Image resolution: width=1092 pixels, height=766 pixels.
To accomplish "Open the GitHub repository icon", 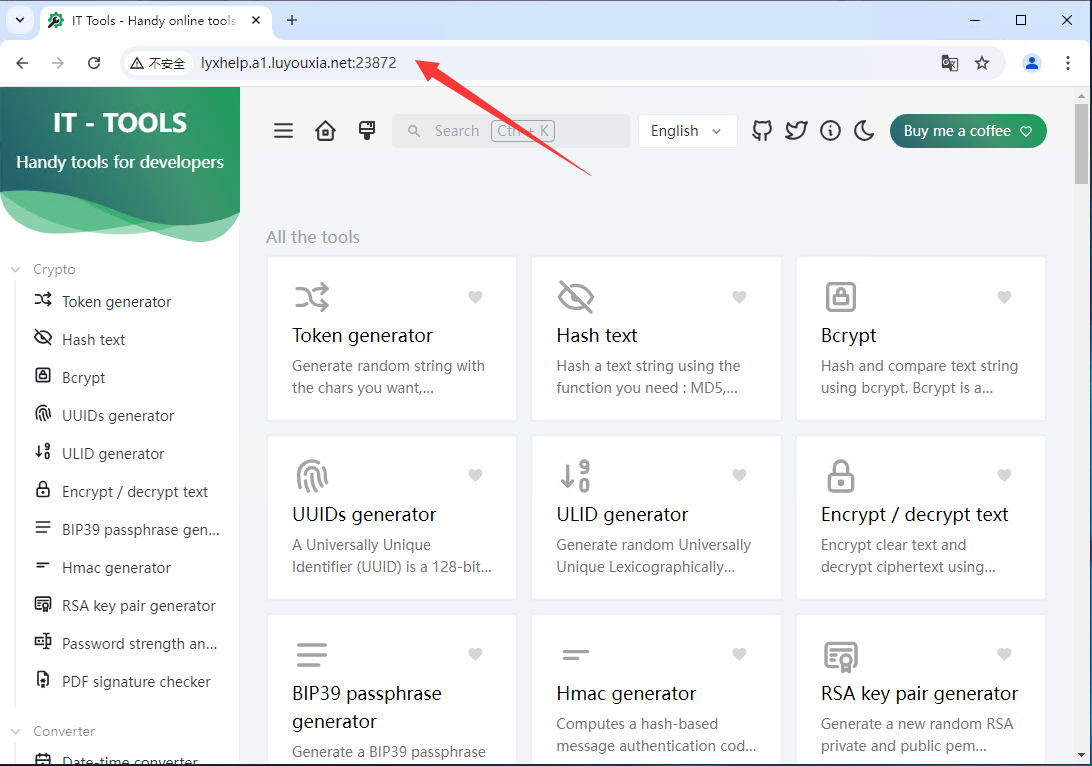I will point(762,131).
